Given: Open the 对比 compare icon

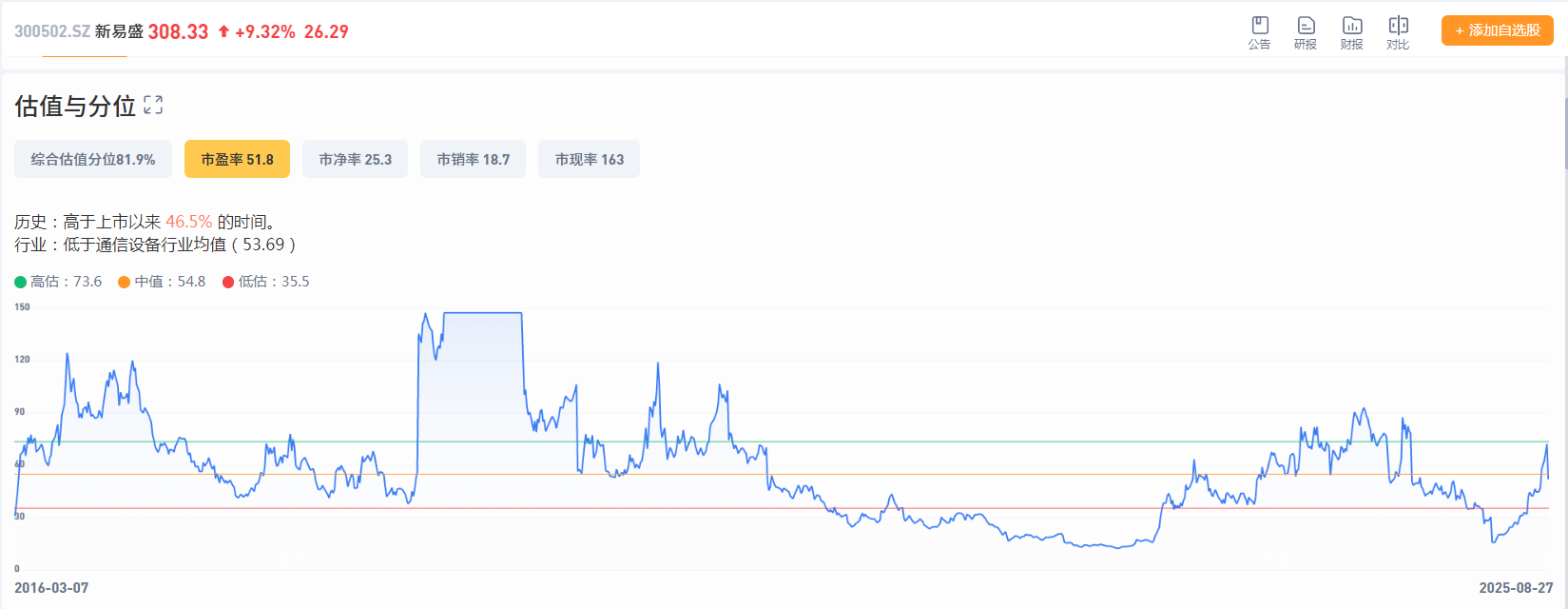Looking at the screenshot, I should (1398, 32).
